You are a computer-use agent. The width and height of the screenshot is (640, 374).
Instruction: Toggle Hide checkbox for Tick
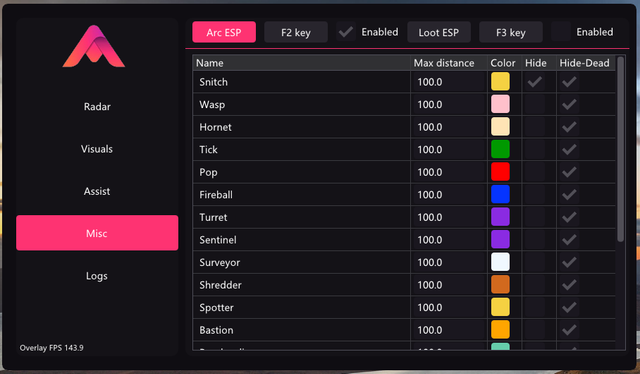tap(535, 149)
